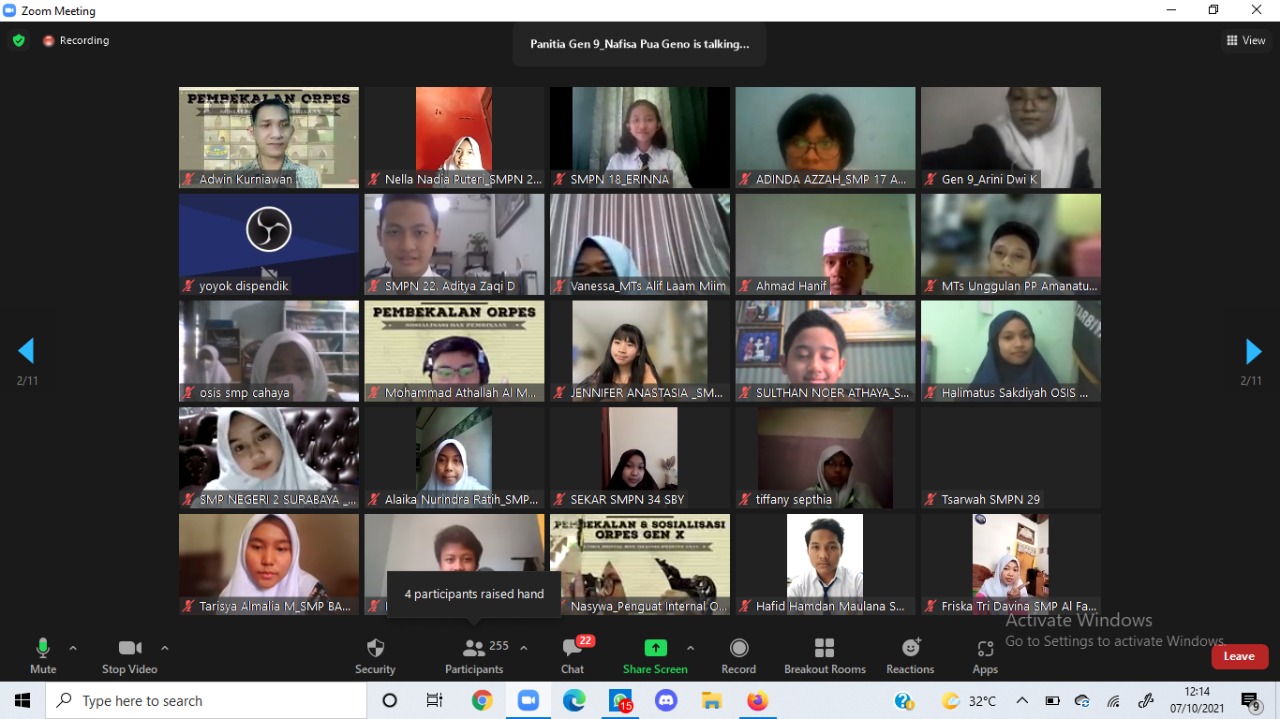Screen dimensions: 1280x719
Task: Select Adwin Kurniawan's video tile
Action: pos(269,137)
